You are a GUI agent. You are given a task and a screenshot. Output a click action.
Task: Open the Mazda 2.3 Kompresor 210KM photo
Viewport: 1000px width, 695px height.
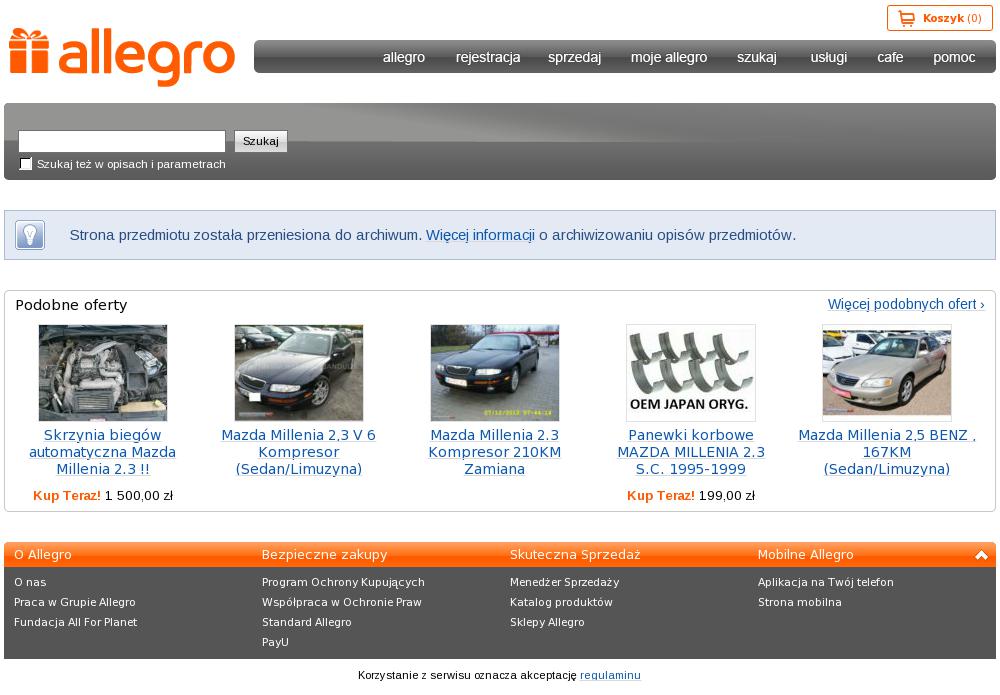click(495, 373)
